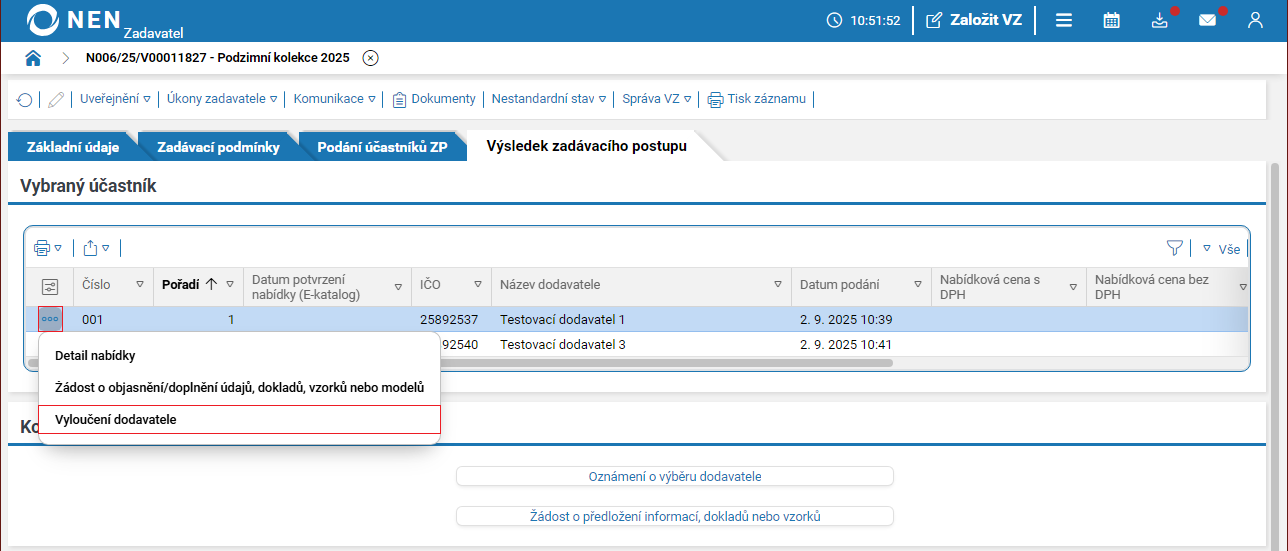Go to the home page icon

coord(33,58)
